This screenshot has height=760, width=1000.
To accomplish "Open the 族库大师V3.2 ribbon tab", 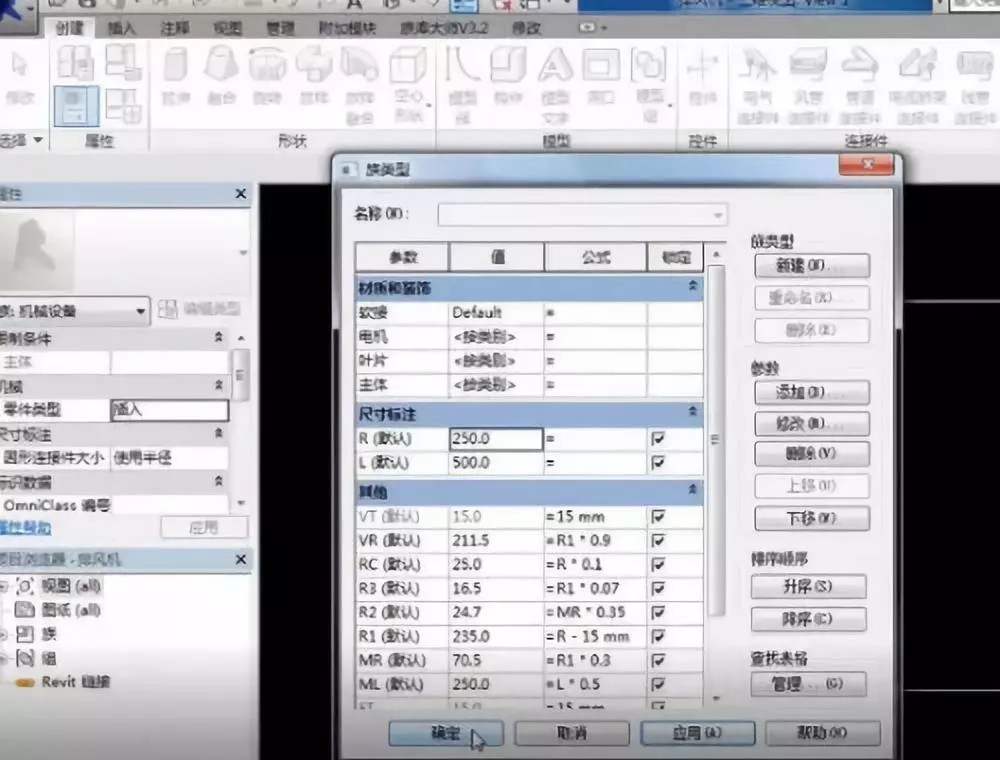I will click(444, 28).
